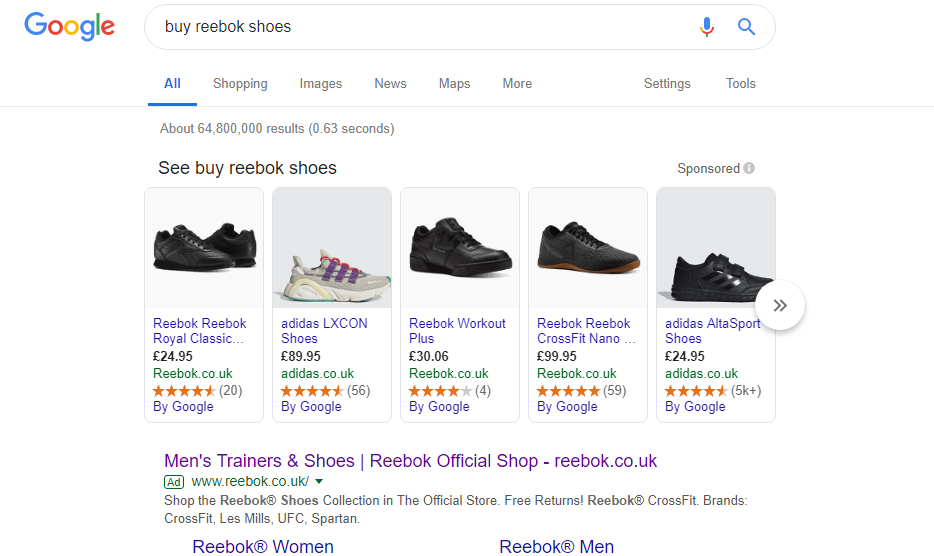
Task: Run the search with the magnifier icon
Action: (x=746, y=27)
